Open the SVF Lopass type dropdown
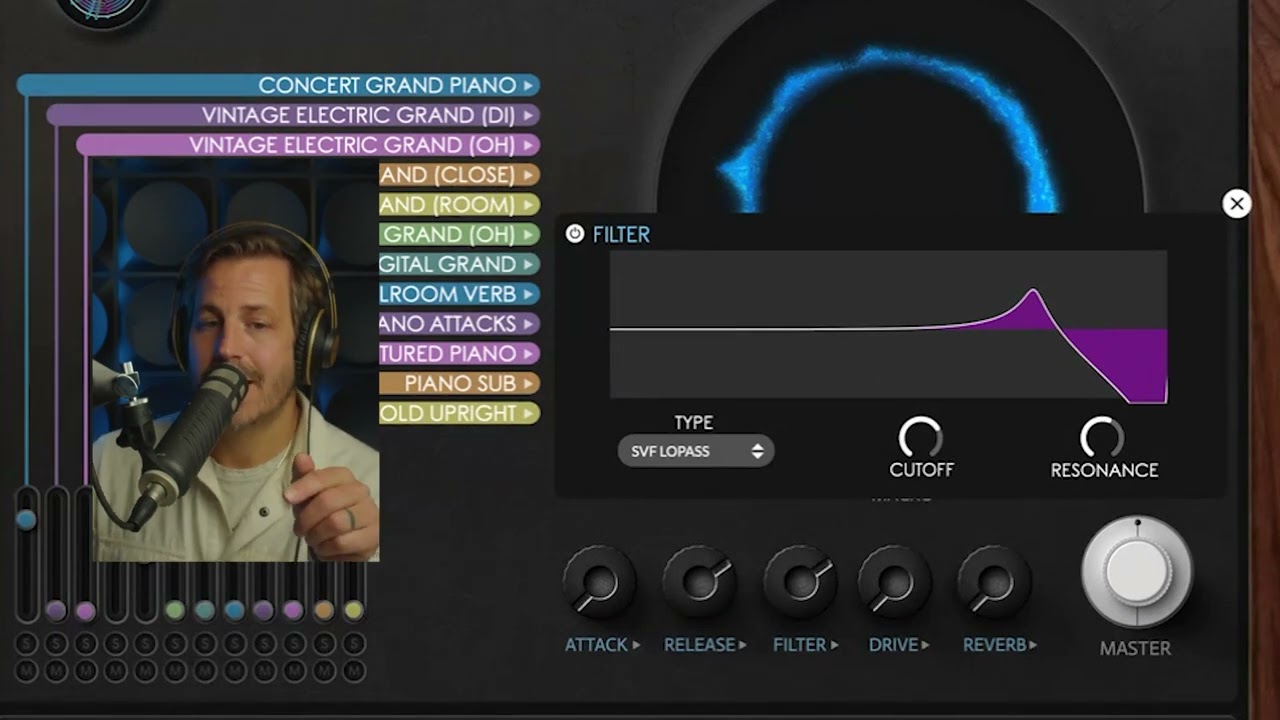This screenshot has height=720, width=1280. (x=695, y=451)
